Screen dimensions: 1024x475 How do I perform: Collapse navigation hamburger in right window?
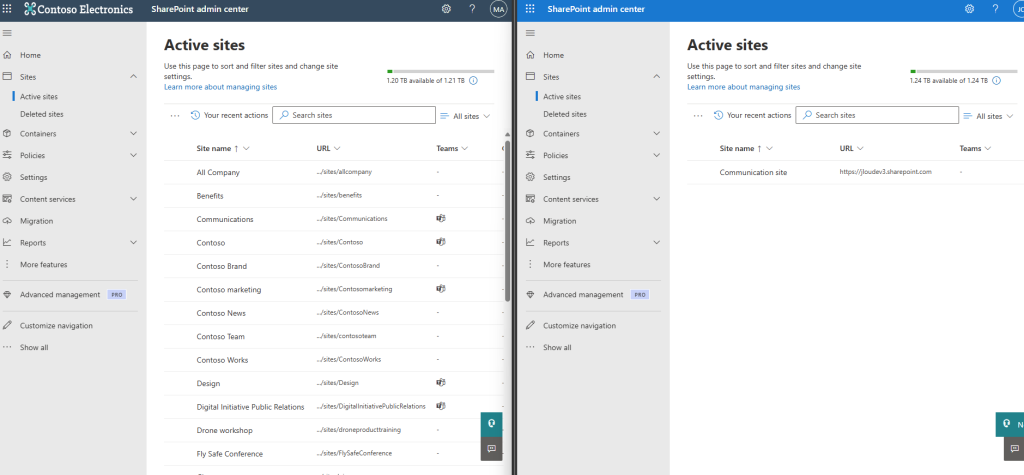530,33
